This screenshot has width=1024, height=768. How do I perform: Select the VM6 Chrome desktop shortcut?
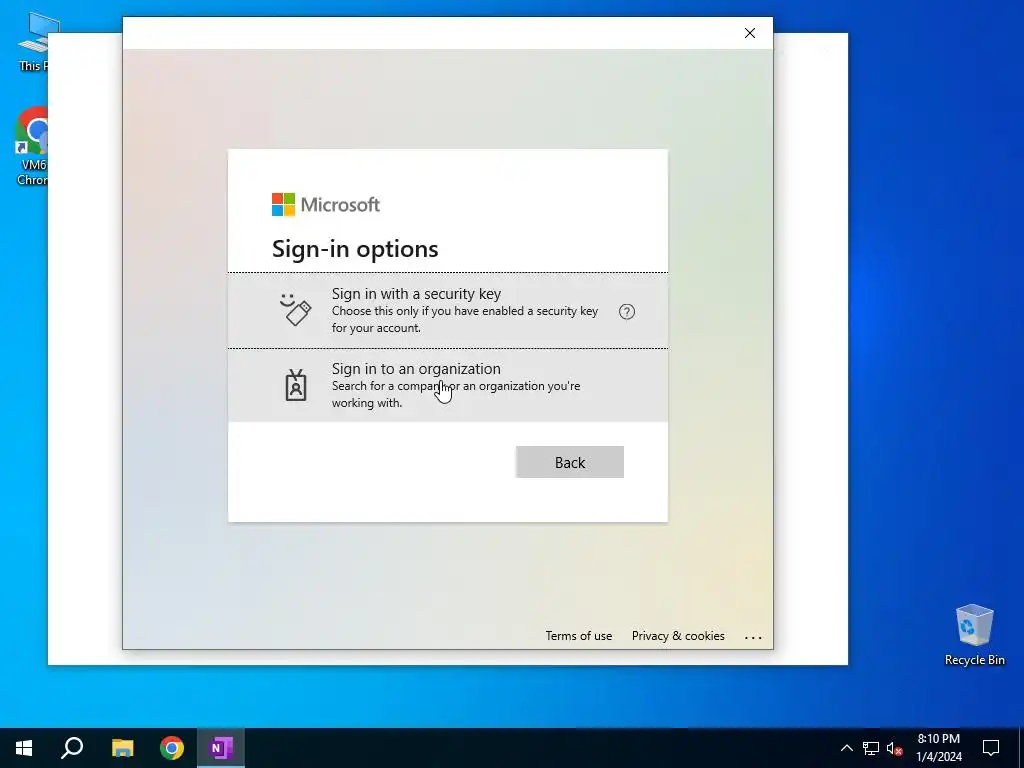(x=31, y=146)
